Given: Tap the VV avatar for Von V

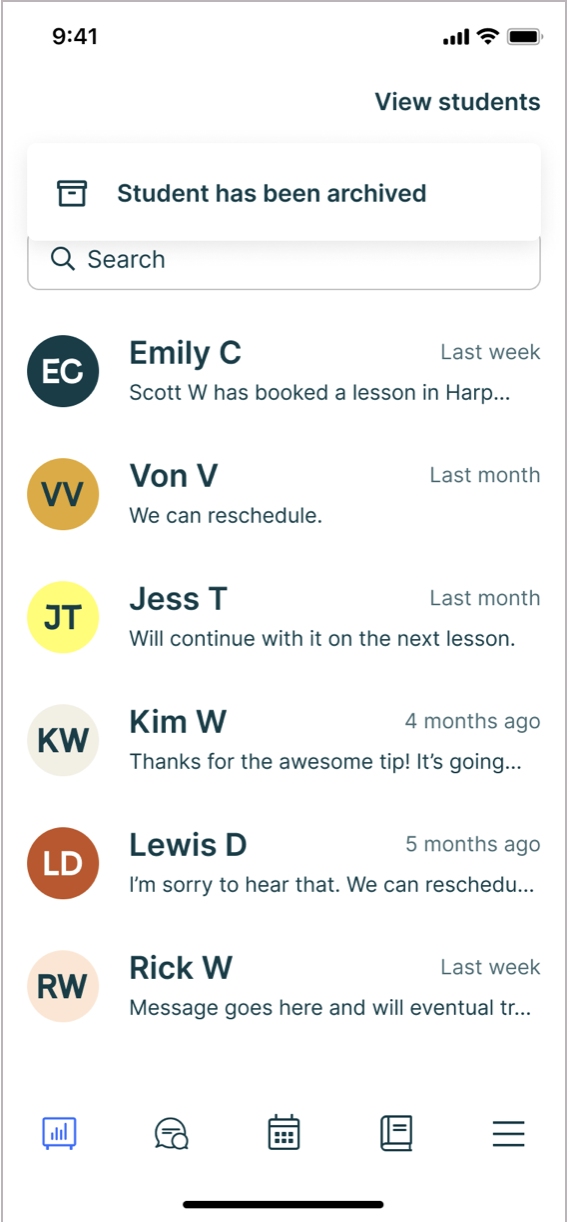Looking at the screenshot, I should tap(63, 494).
